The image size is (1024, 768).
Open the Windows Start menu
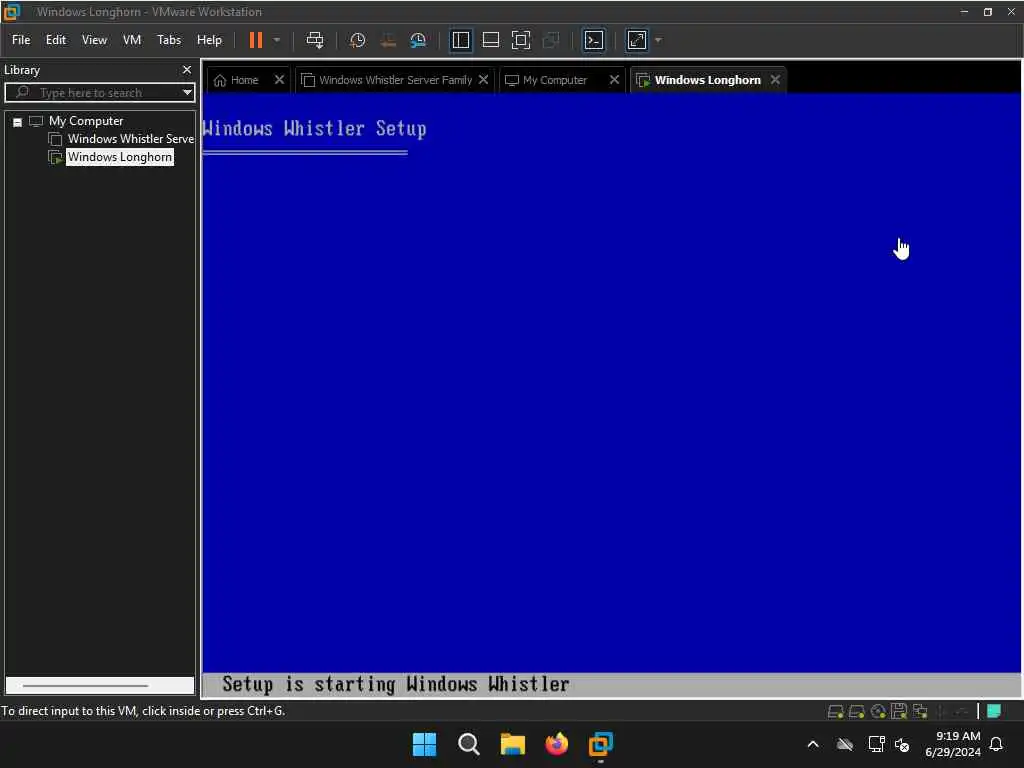pos(424,744)
